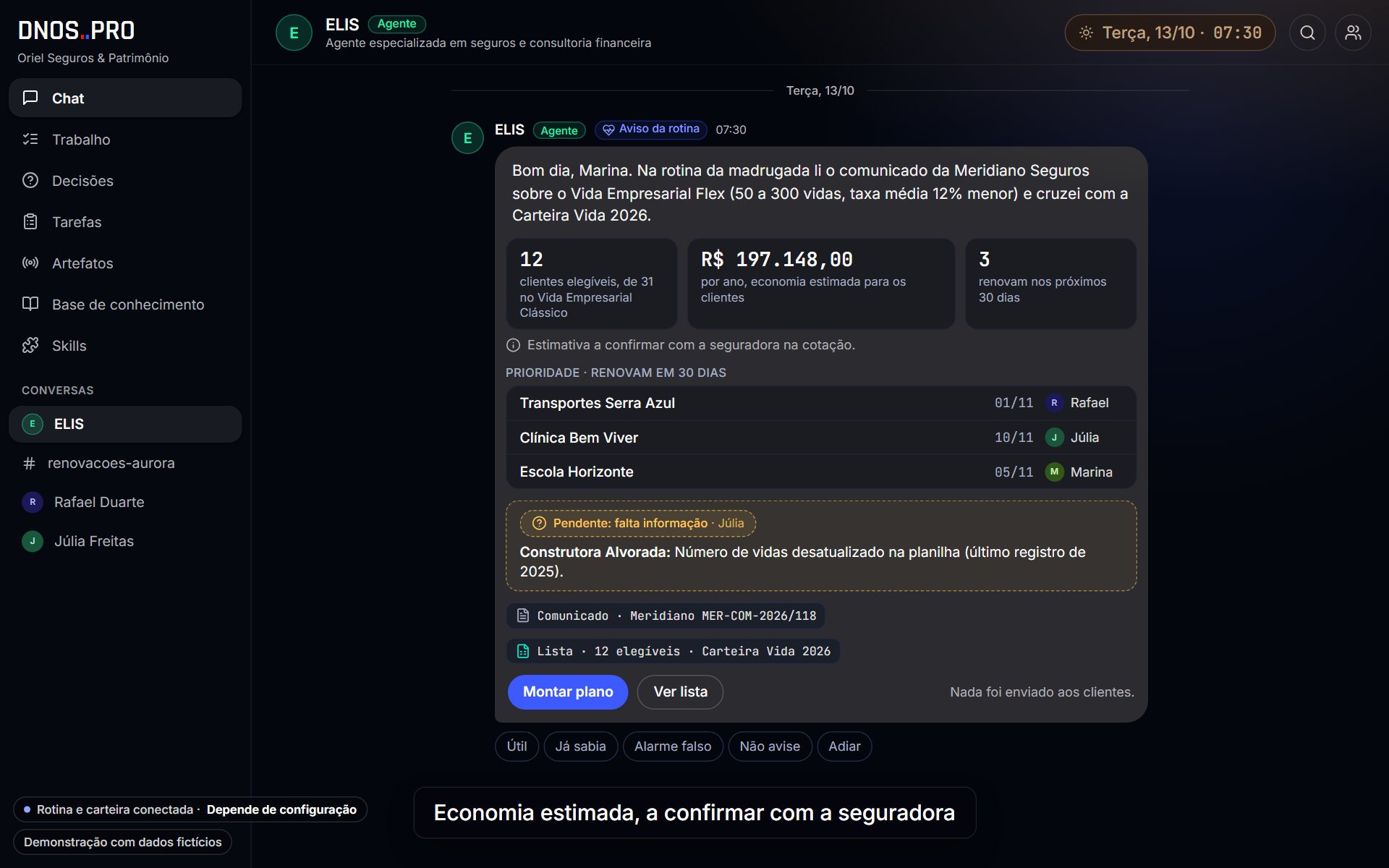Click Rafael Duarte's avatar in conversations
This screenshot has width=1389, height=868.
pos(33,502)
